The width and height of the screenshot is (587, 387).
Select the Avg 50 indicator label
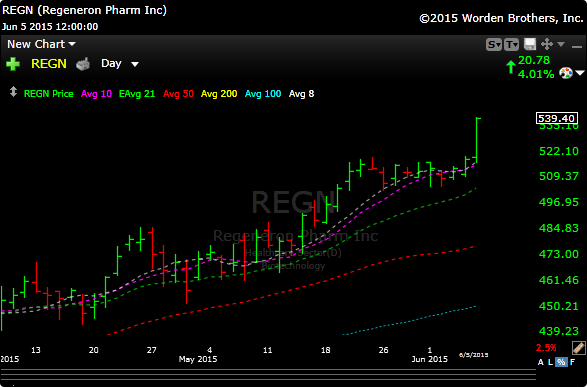(178, 94)
